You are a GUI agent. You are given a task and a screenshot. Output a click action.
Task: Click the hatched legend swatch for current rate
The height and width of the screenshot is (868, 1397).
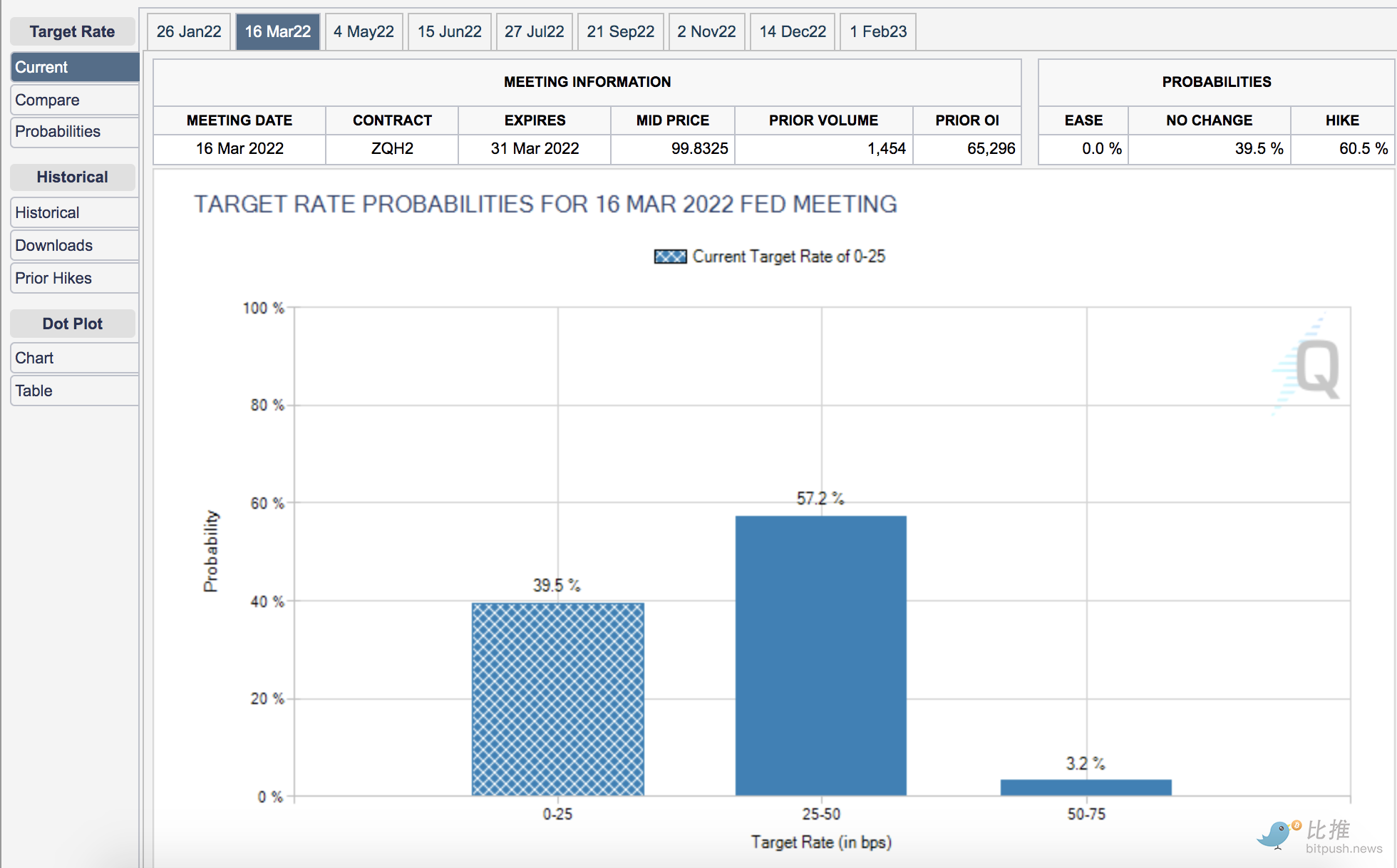(671, 257)
